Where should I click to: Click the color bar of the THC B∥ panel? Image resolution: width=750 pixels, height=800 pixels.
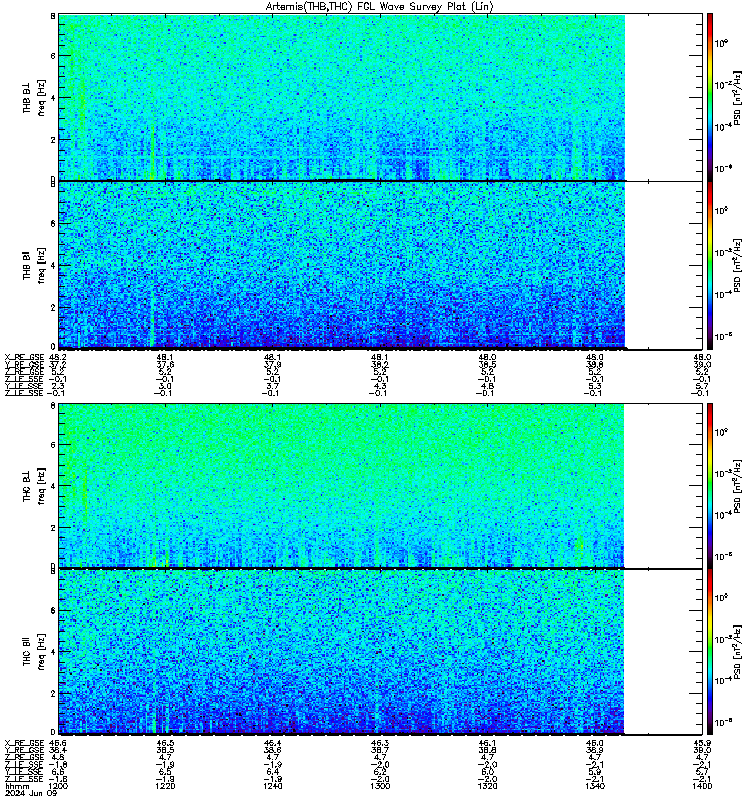tap(710, 652)
